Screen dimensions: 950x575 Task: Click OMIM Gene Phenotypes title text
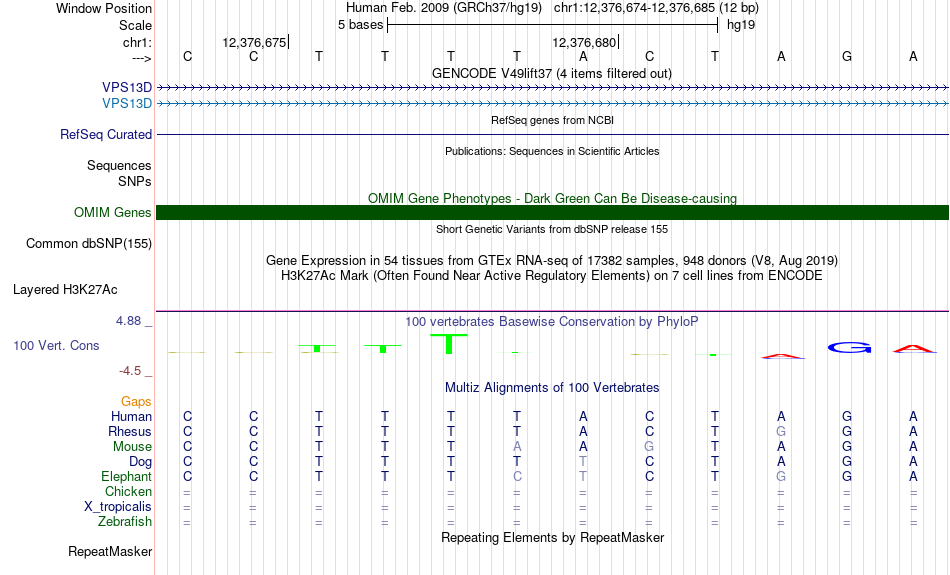point(553,198)
